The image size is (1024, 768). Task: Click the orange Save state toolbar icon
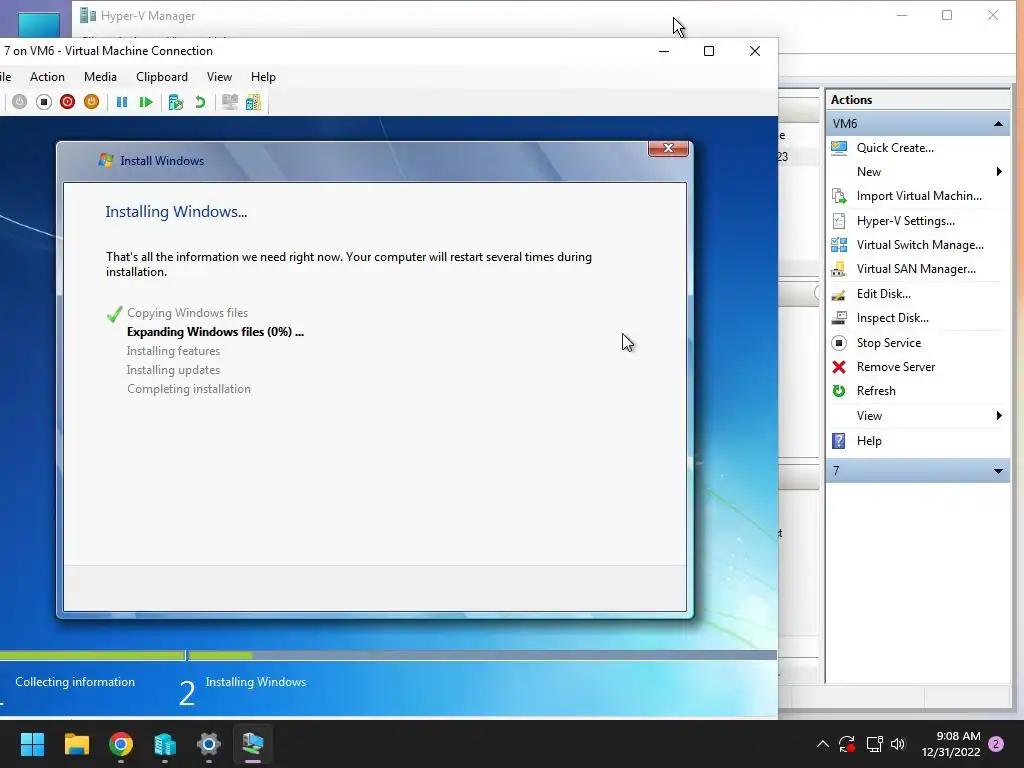click(91, 102)
